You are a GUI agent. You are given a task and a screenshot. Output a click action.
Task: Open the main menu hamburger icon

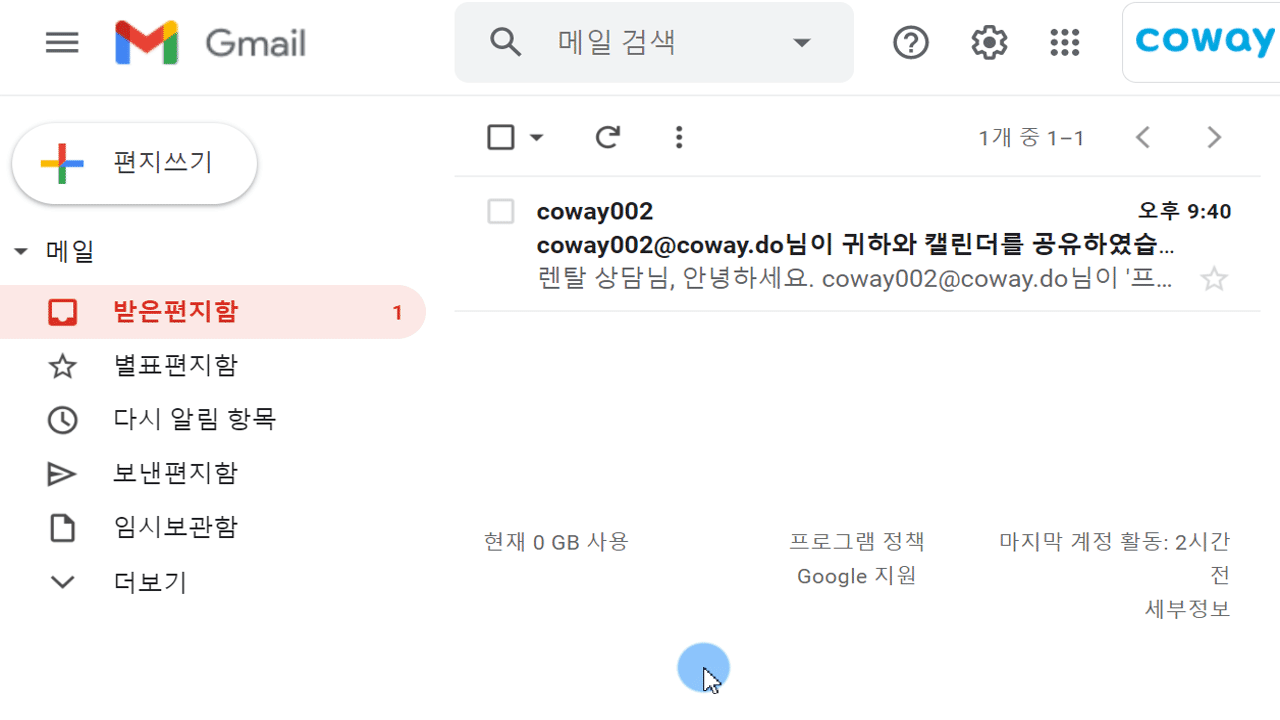pyautogui.click(x=62, y=42)
